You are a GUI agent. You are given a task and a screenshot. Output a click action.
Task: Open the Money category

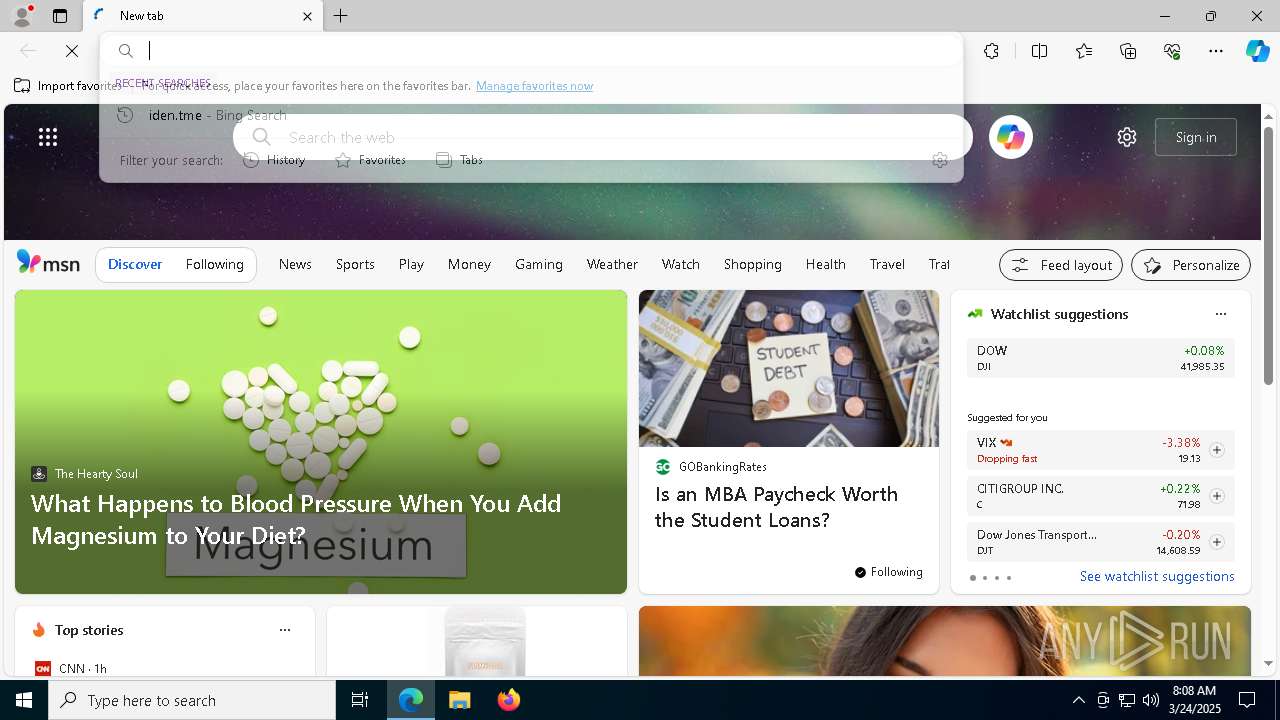click(x=469, y=264)
